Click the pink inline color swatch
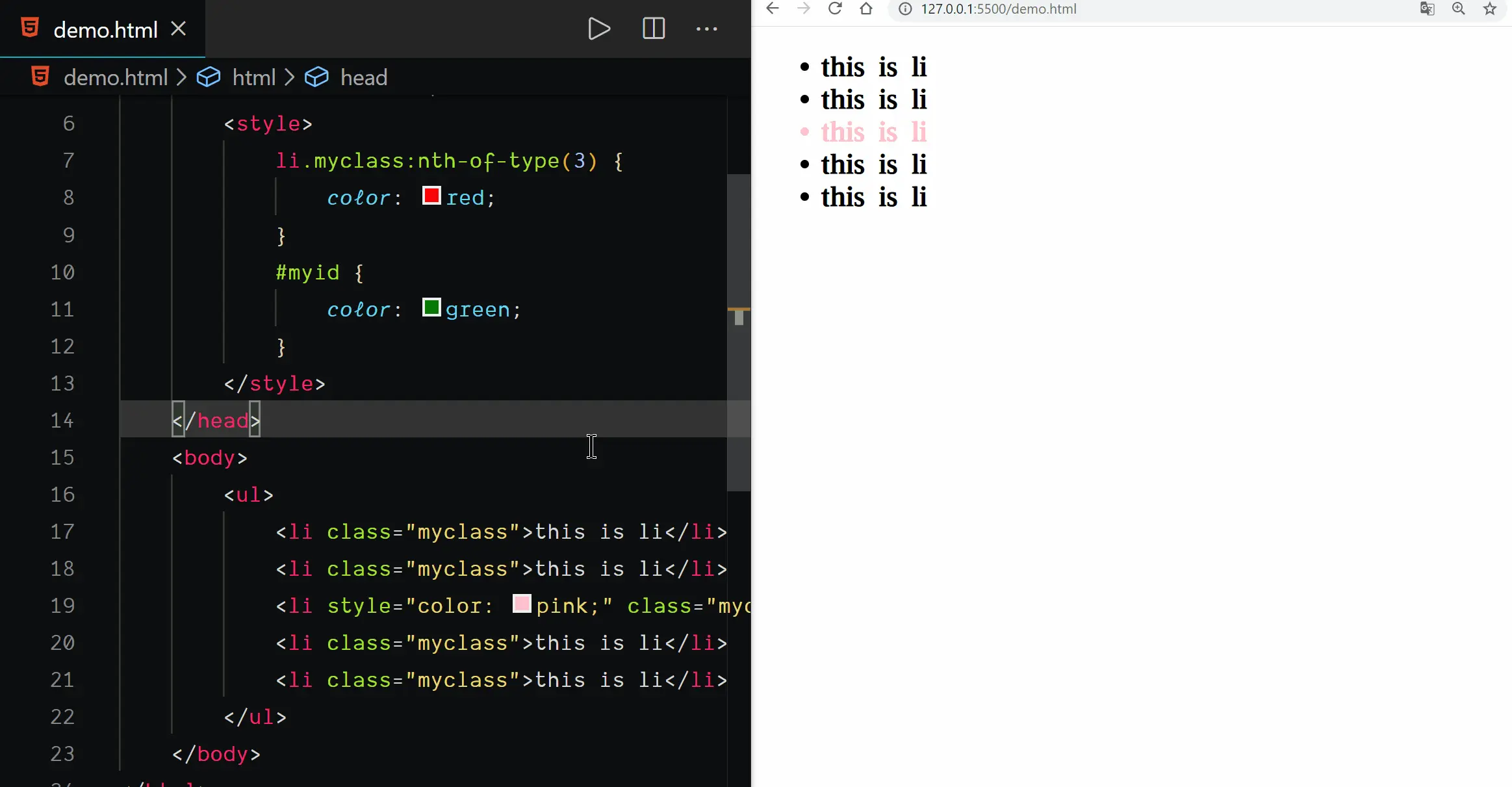Image resolution: width=1512 pixels, height=787 pixels. point(522,604)
